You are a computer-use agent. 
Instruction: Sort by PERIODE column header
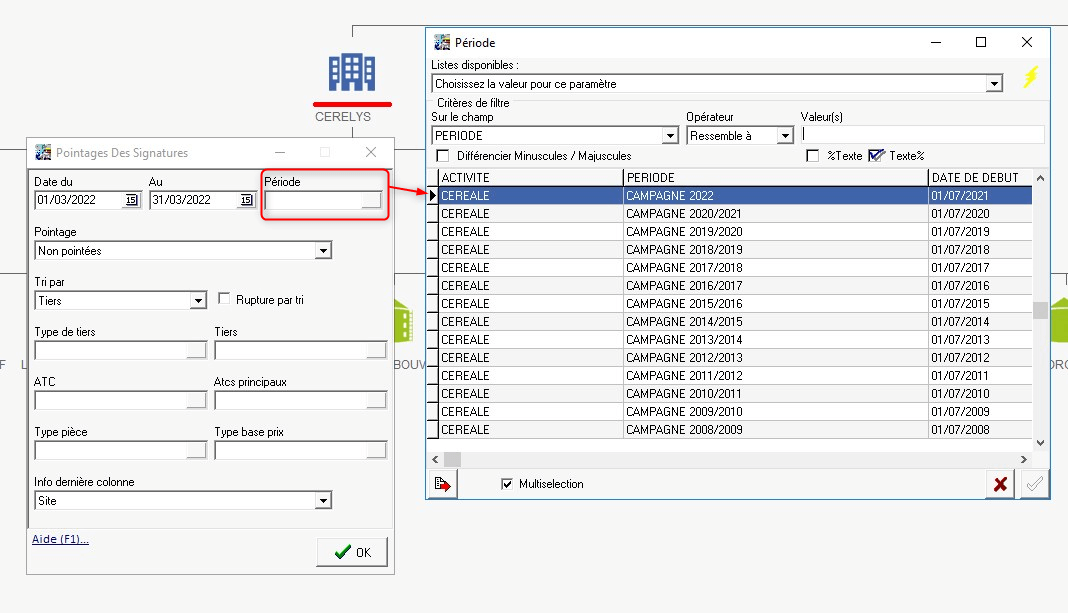click(x=775, y=177)
